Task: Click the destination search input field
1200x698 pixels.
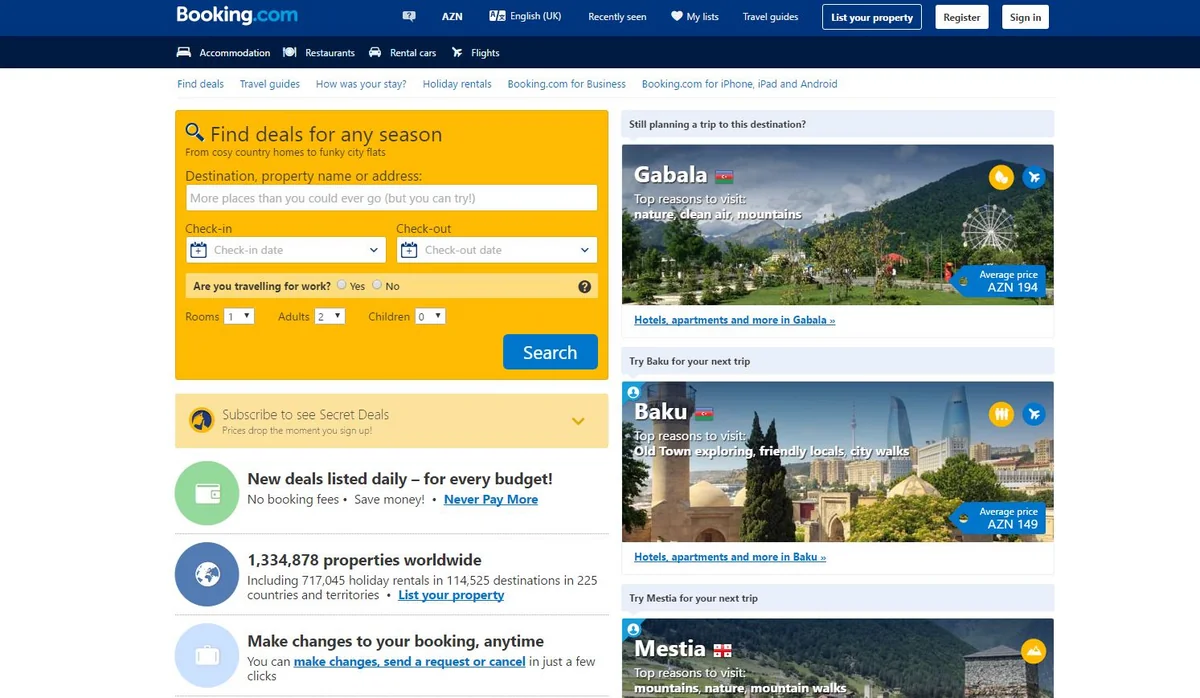Action: [391, 198]
